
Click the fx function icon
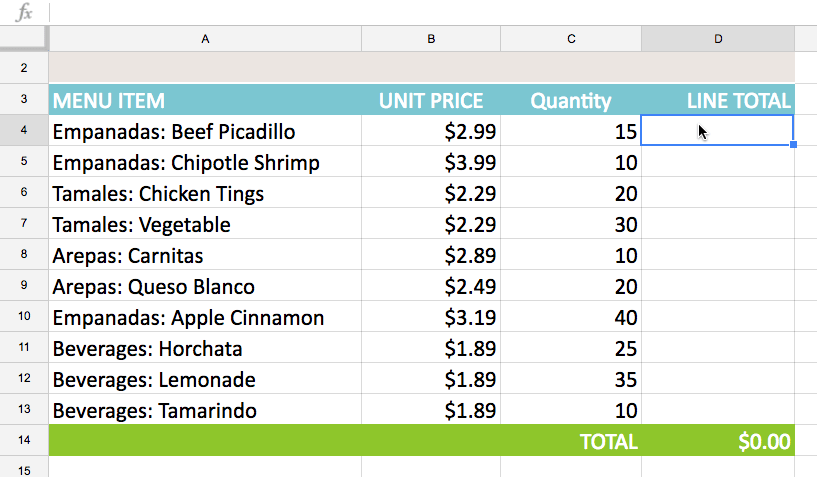click(25, 13)
